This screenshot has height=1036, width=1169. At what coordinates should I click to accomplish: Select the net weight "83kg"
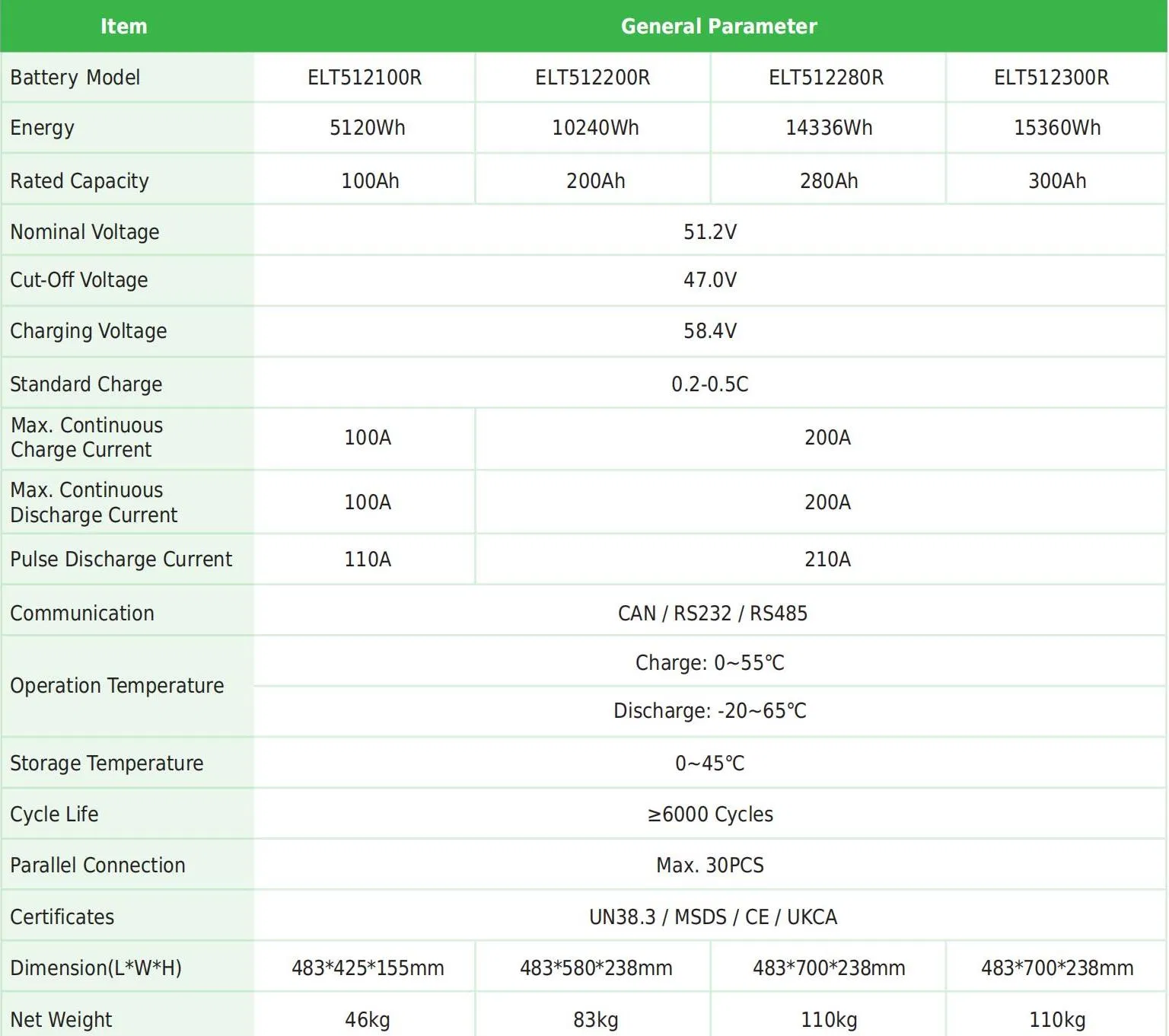596,1020
